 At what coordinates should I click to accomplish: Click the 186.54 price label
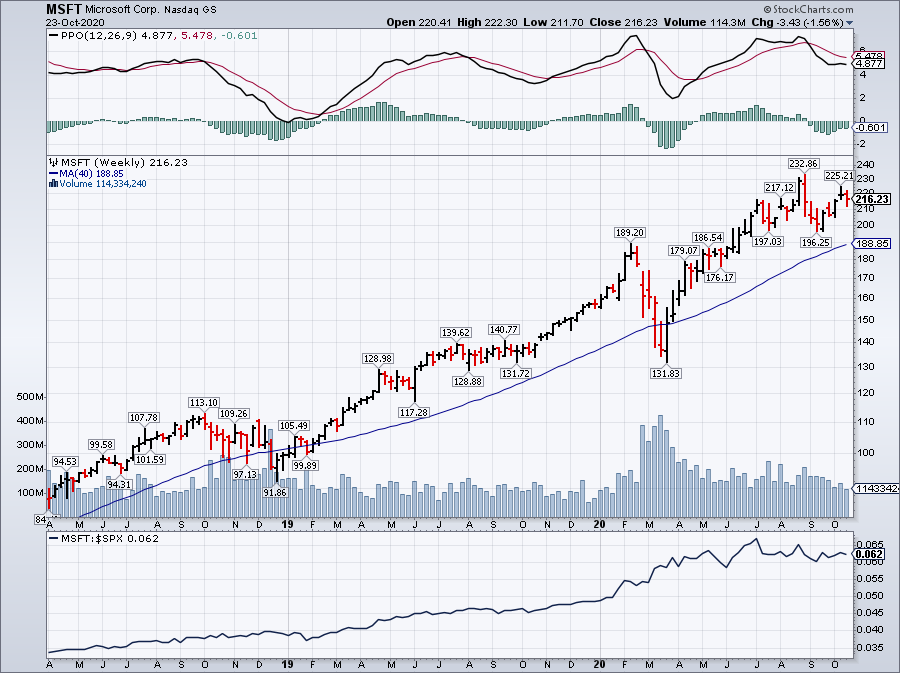click(x=708, y=238)
